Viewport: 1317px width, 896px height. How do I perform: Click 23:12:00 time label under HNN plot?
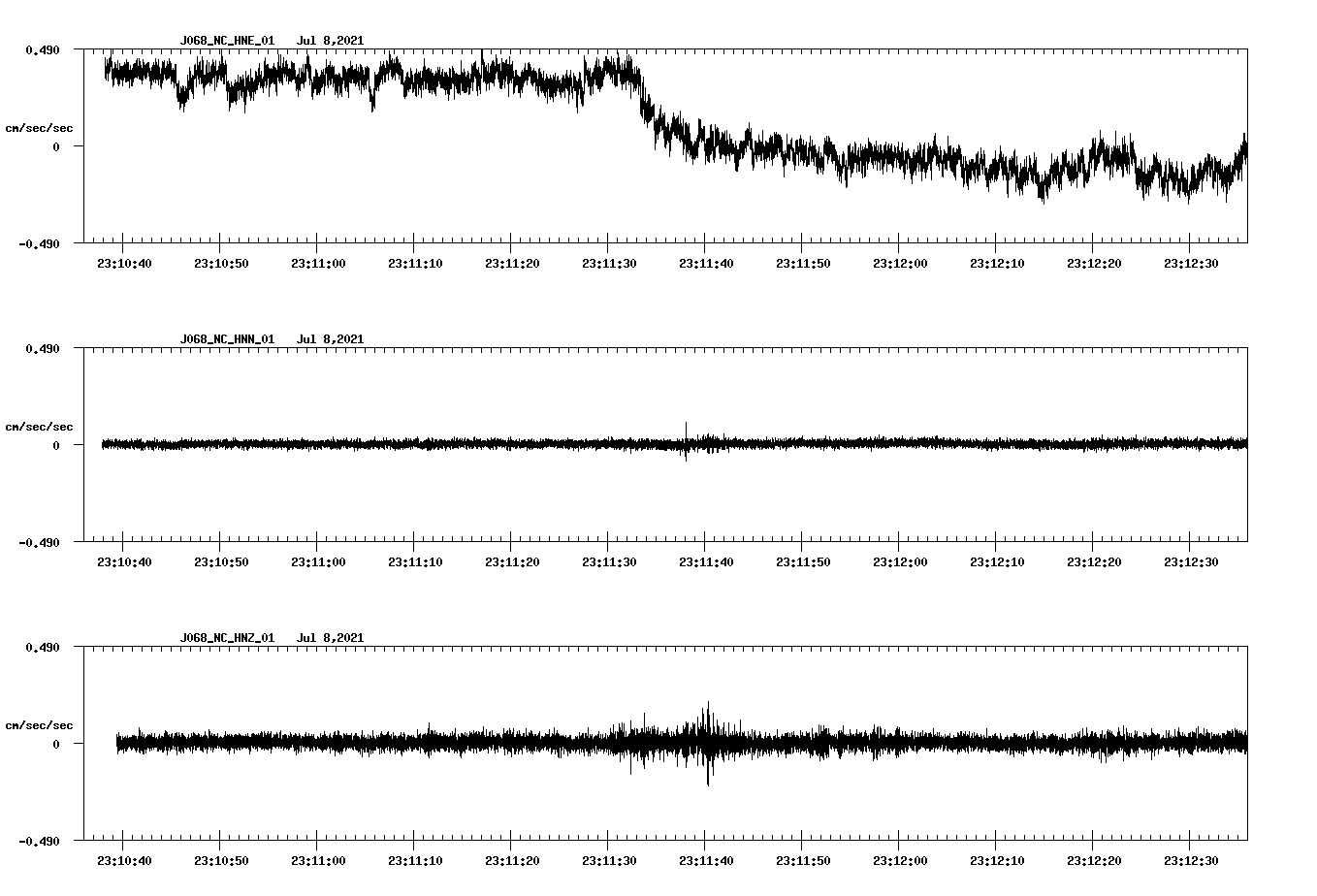pyautogui.click(x=900, y=562)
